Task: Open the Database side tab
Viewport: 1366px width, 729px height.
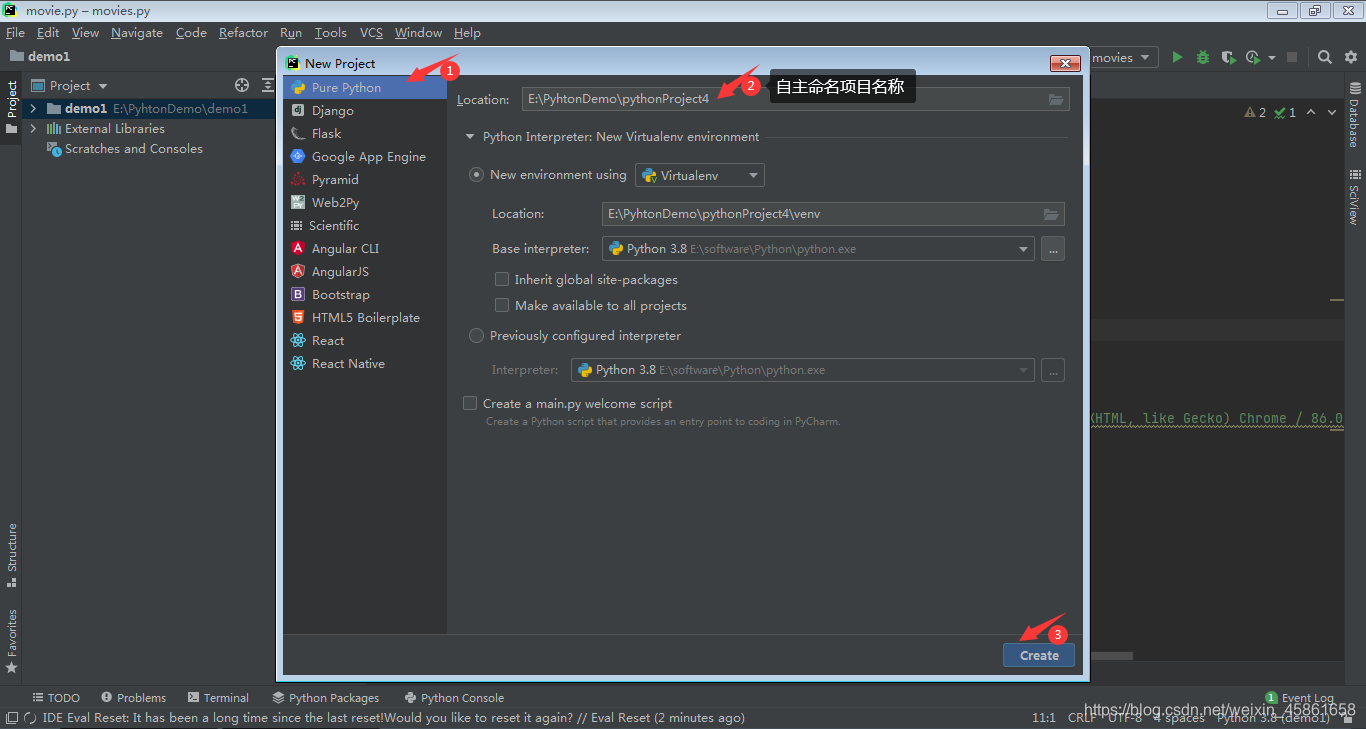Action: [x=1354, y=116]
